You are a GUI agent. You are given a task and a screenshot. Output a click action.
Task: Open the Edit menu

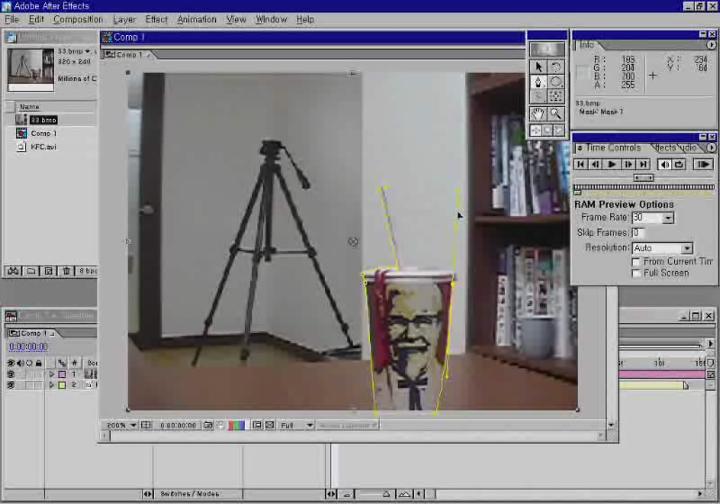36,19
